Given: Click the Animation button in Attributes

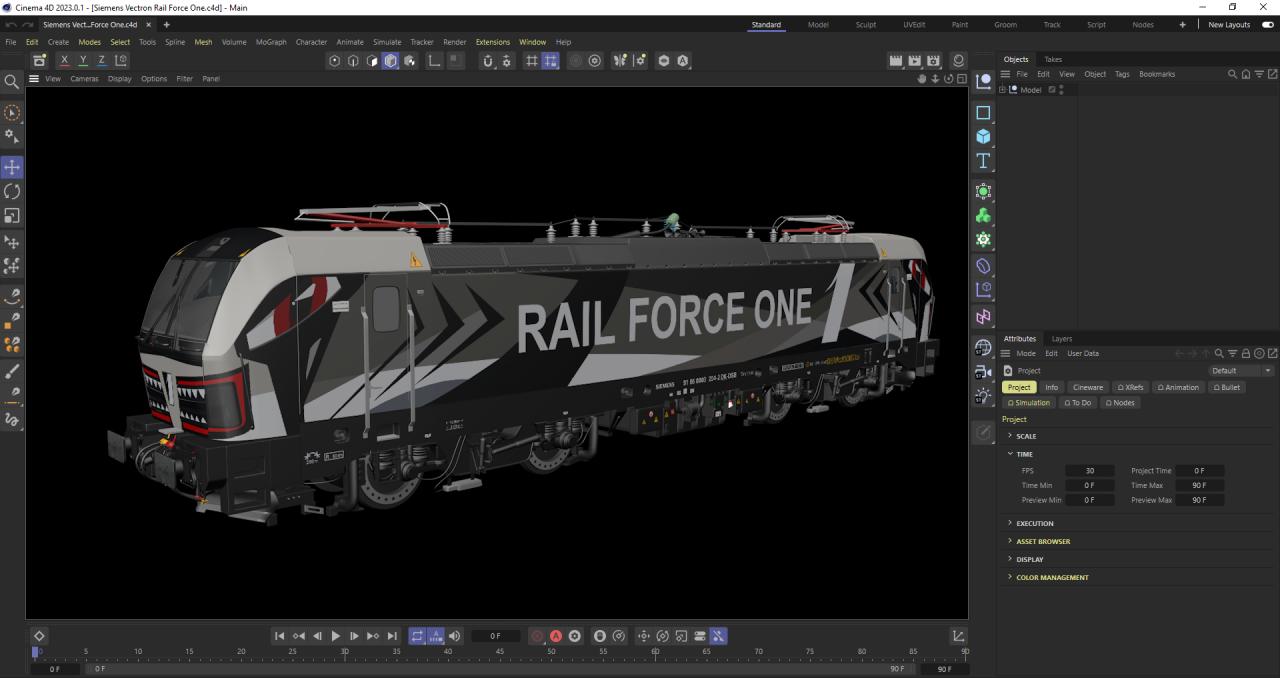Looking at the screenshot, I should point(1178,387).
